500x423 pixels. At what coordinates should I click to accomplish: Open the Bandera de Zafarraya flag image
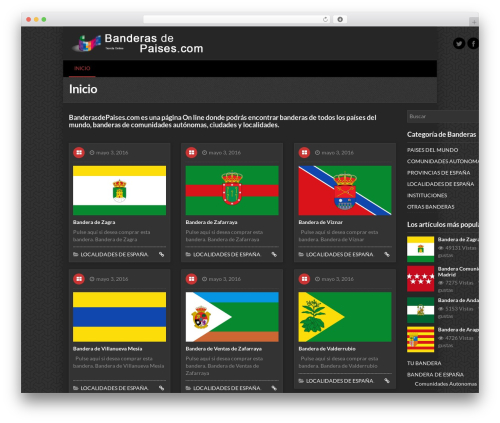point(232,190)
